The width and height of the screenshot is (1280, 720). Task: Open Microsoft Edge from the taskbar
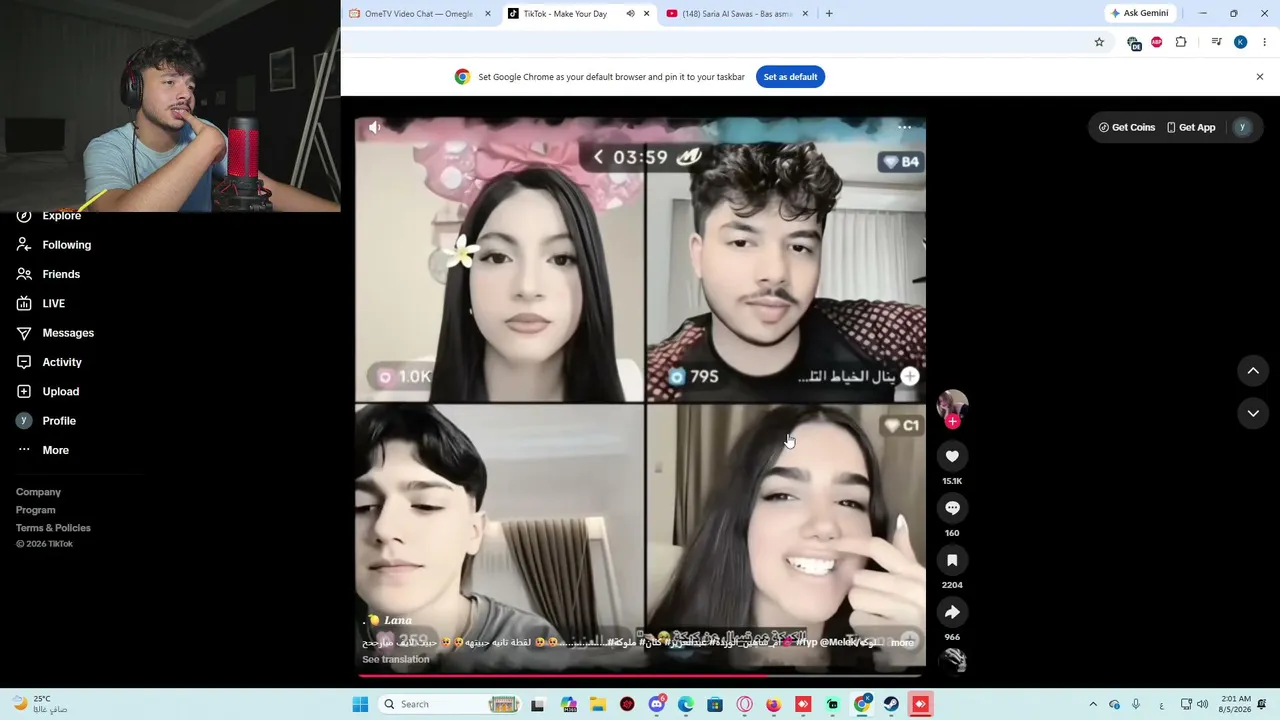pos(686,704)
